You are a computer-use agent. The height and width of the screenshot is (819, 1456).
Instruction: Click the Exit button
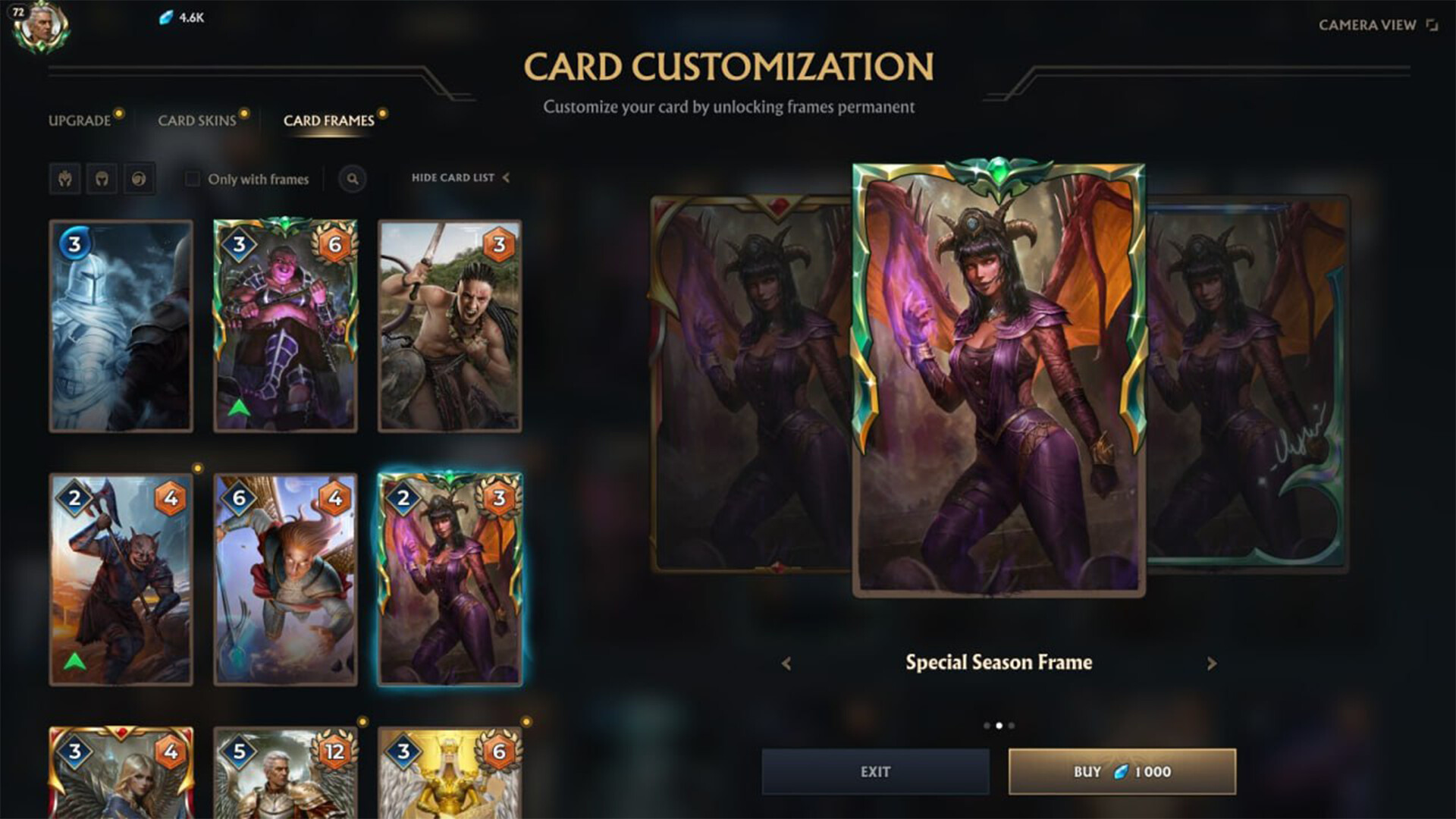click(876, 772)
